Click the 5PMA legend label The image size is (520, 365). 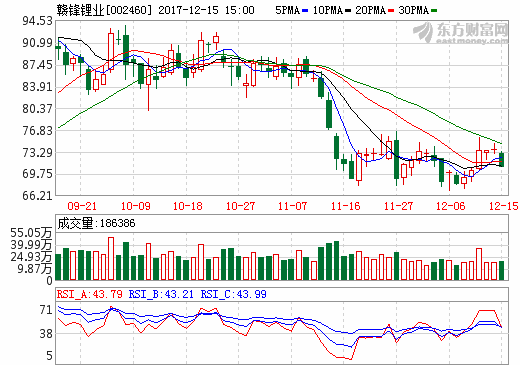coord(287,11)
